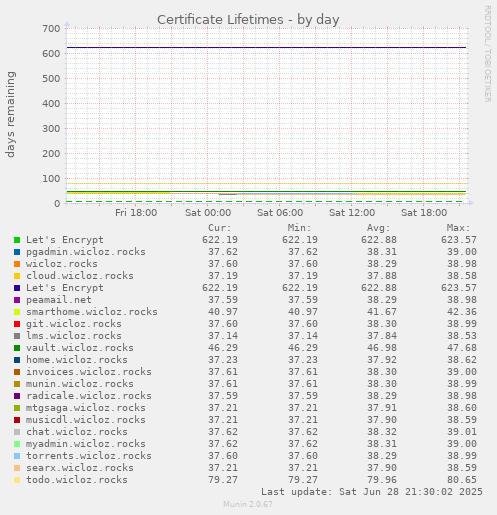Viewport: 497px width, 515px height.
Task: Click the radicale.wicloz.rocks legend label
Action: pyautogui.click(x=89, y=396)
